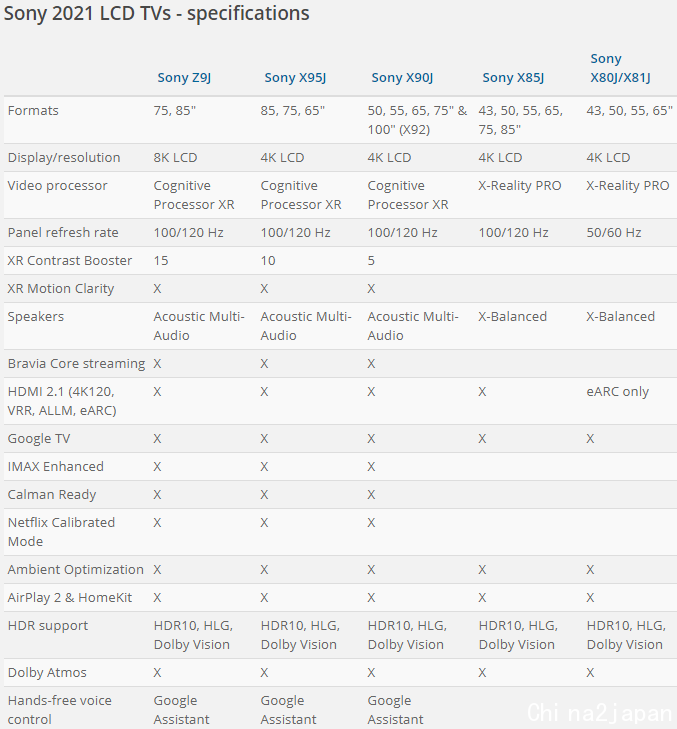677x729 pixels.
Task: Click the Hands-free voice control row label
Action: pos(59,710)
